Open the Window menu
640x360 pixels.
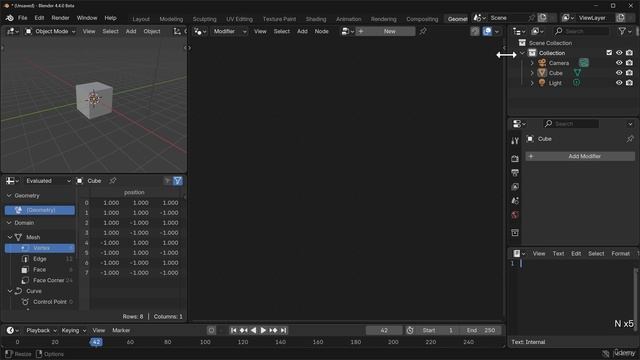tap(87, 18)
